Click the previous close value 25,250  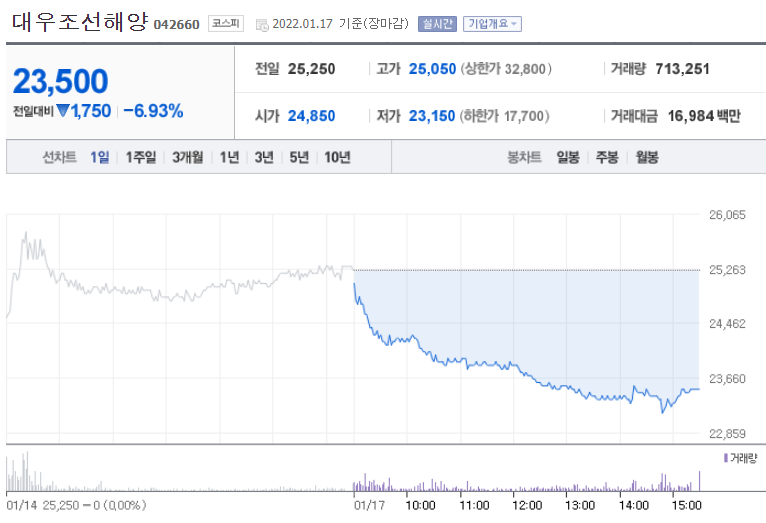311,69
